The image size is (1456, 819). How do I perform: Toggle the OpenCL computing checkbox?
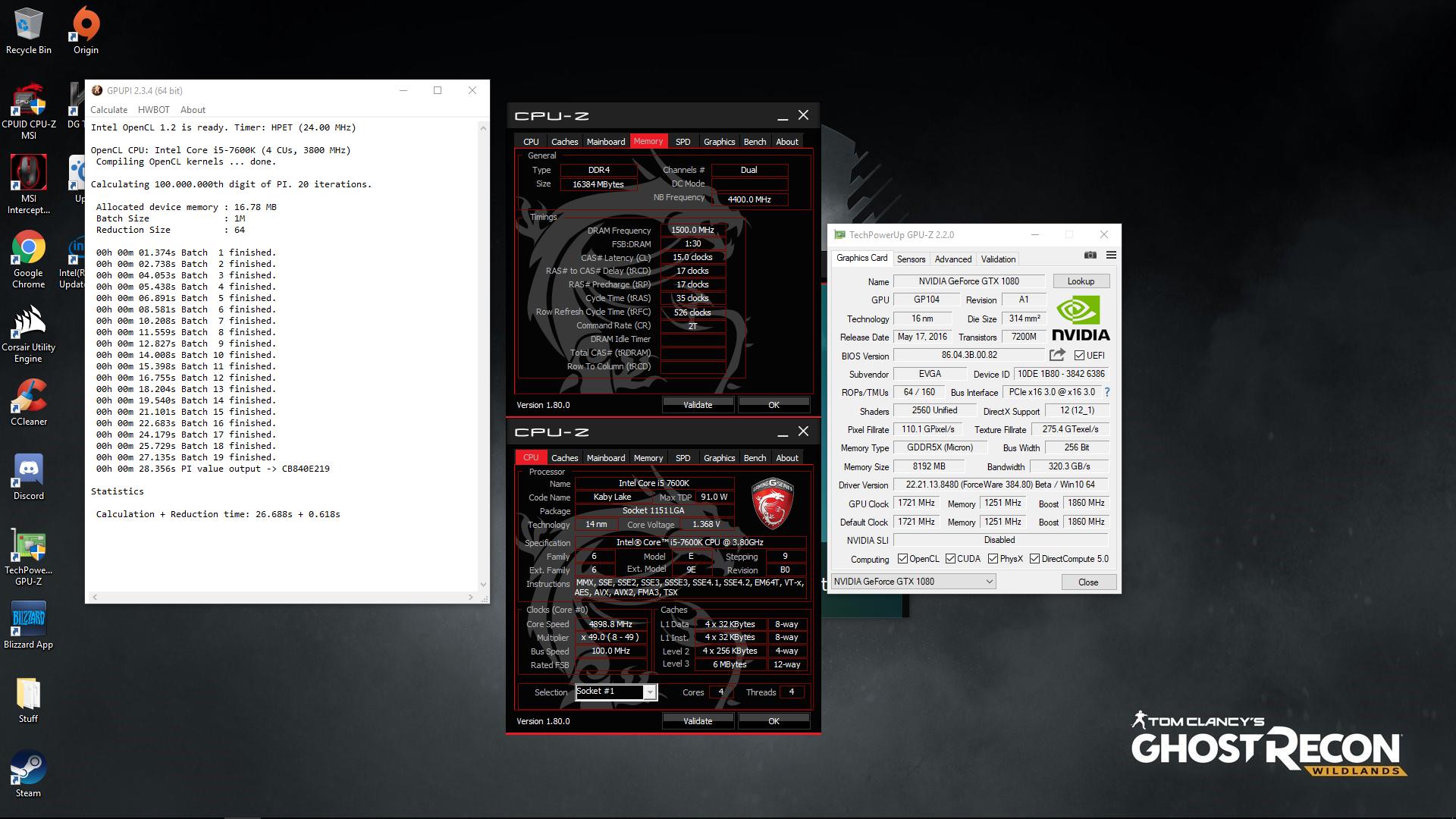pyautogui.click(x=902, y=559)
